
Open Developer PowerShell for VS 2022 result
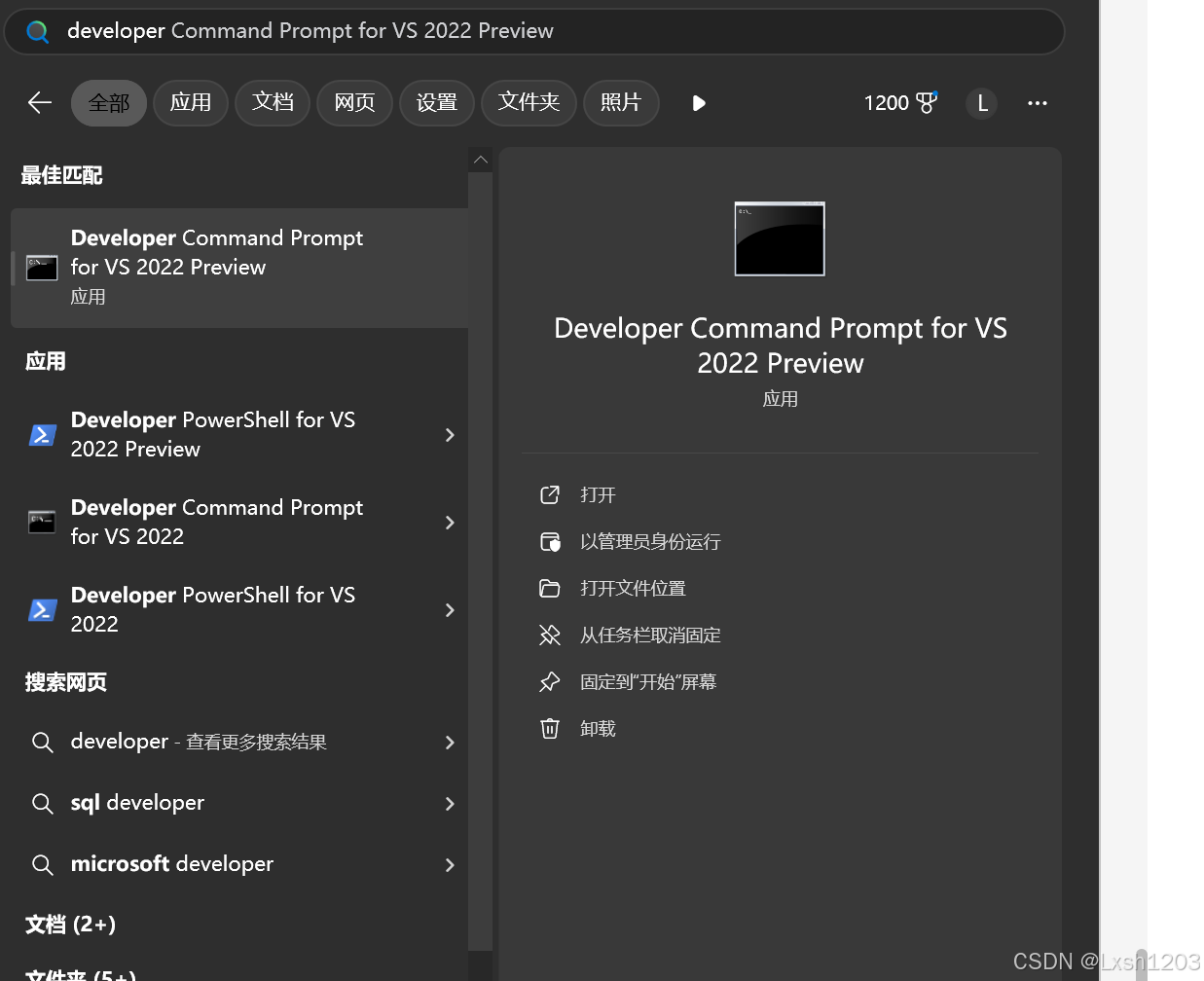pyautogui.click(x=239, y=609)
